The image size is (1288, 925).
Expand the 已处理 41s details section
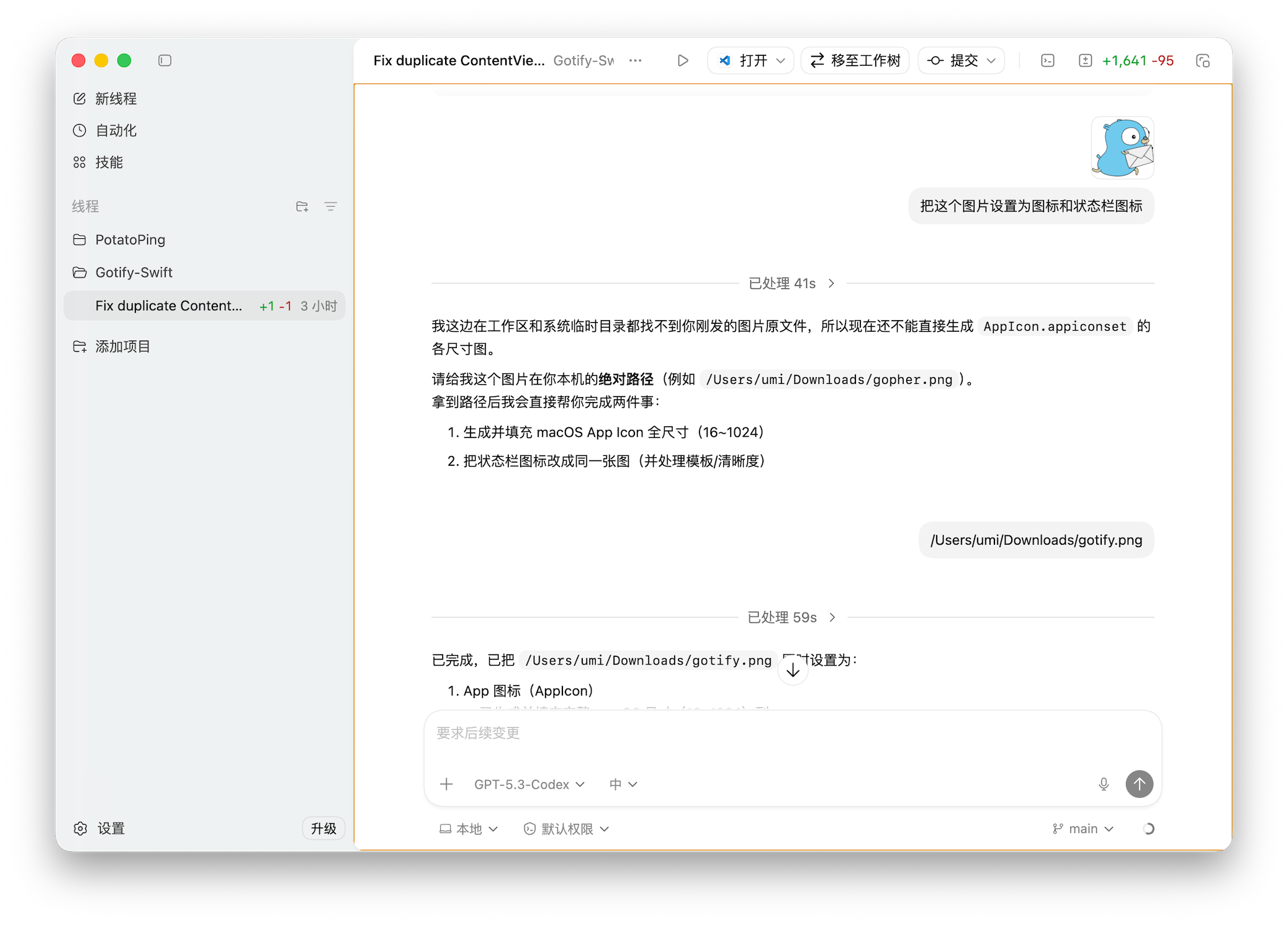point(831,283)
